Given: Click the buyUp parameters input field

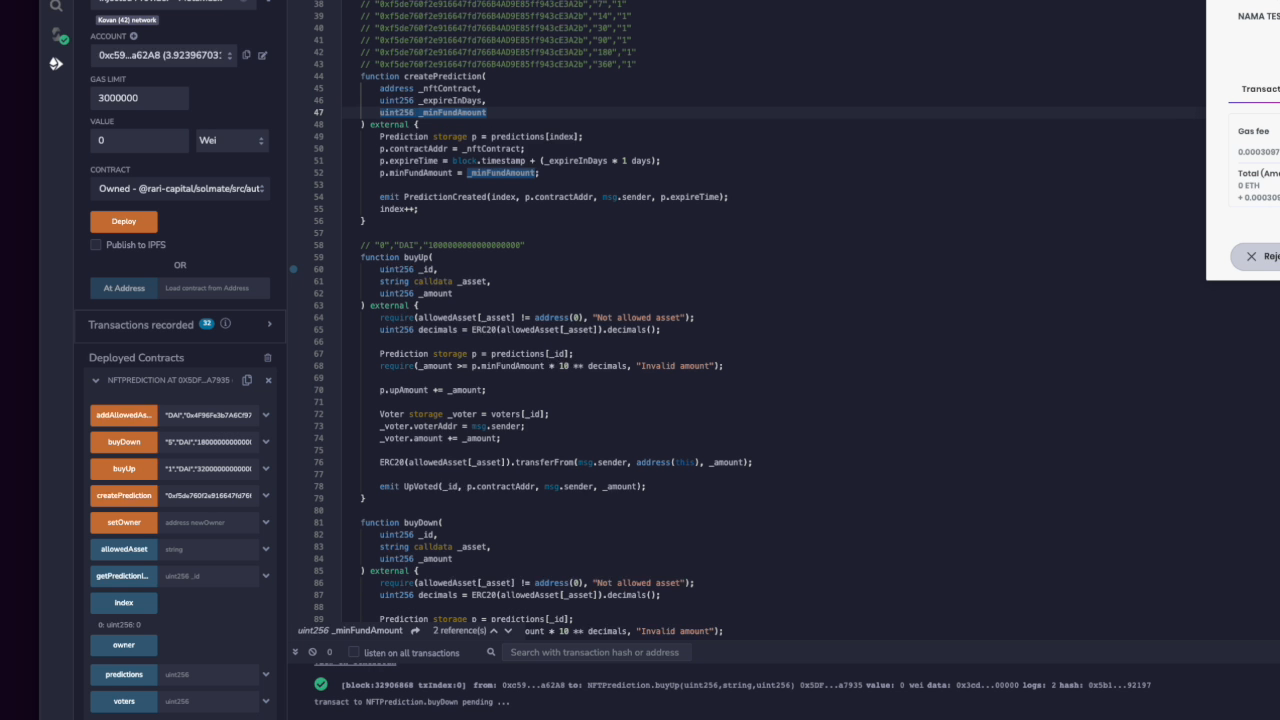Looking at the screenshot, I should coord(208,469).
